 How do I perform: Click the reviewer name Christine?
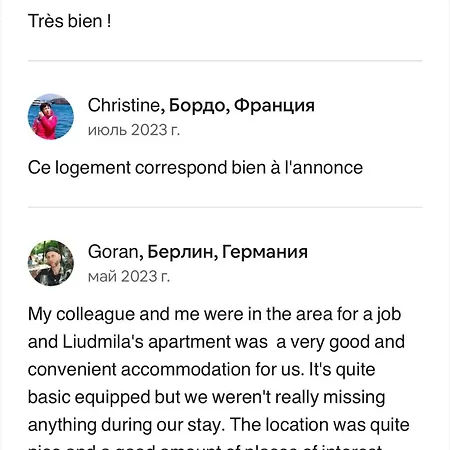(x=124, y=105)
